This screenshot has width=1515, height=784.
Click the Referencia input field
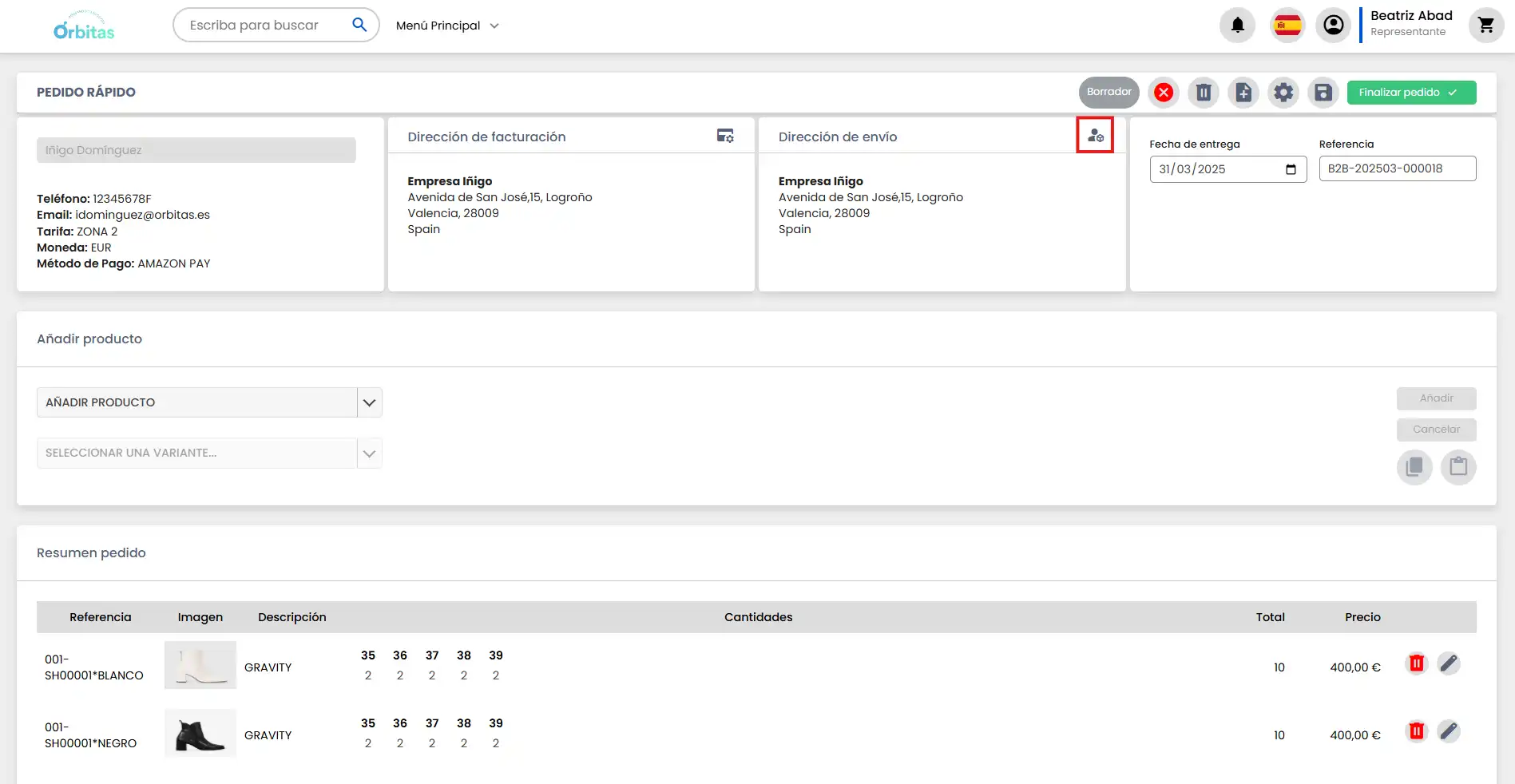click(x=1397, y=168)
